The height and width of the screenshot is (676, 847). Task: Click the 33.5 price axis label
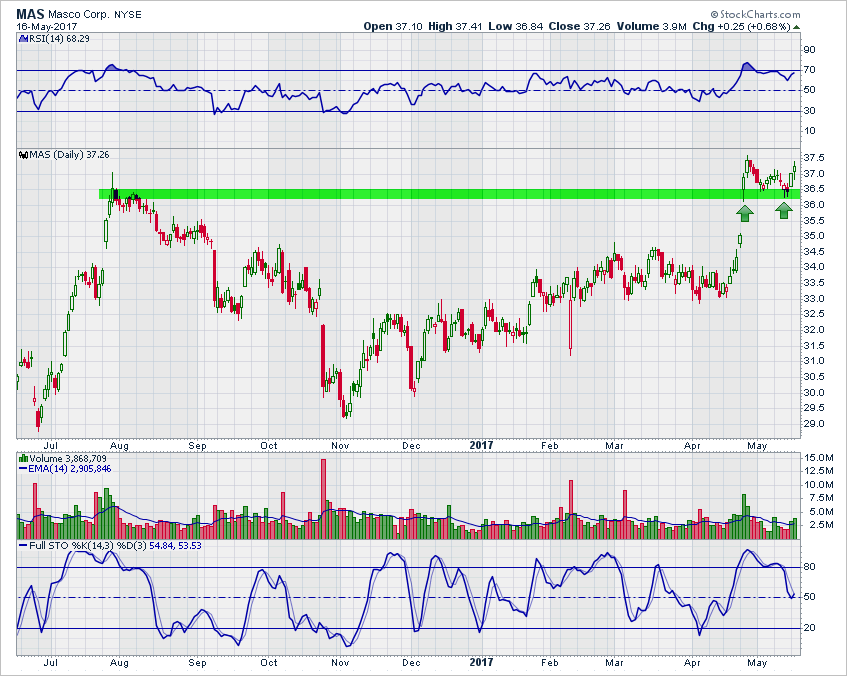pos(814,283)
